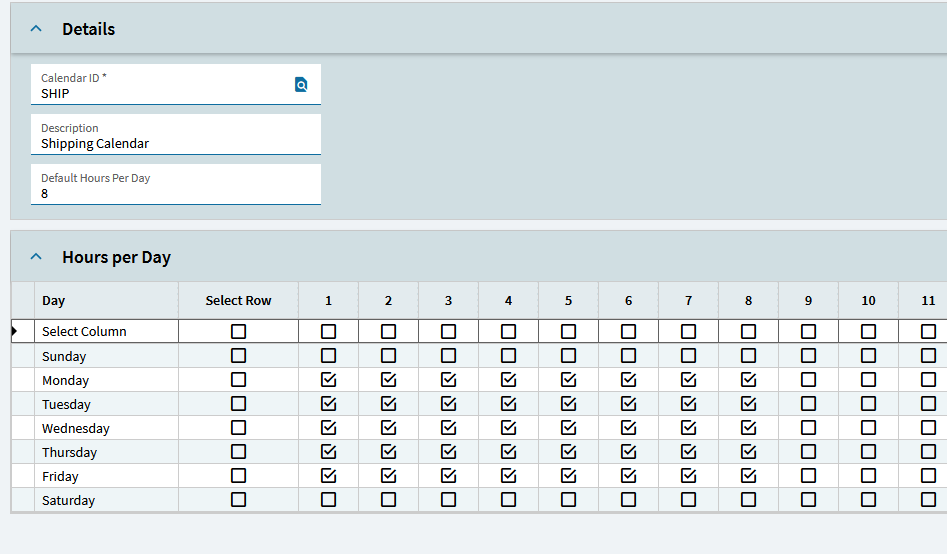Check Select Row box for Sunday
Viewport: 947px width, 554px height.
click(238, 356)
